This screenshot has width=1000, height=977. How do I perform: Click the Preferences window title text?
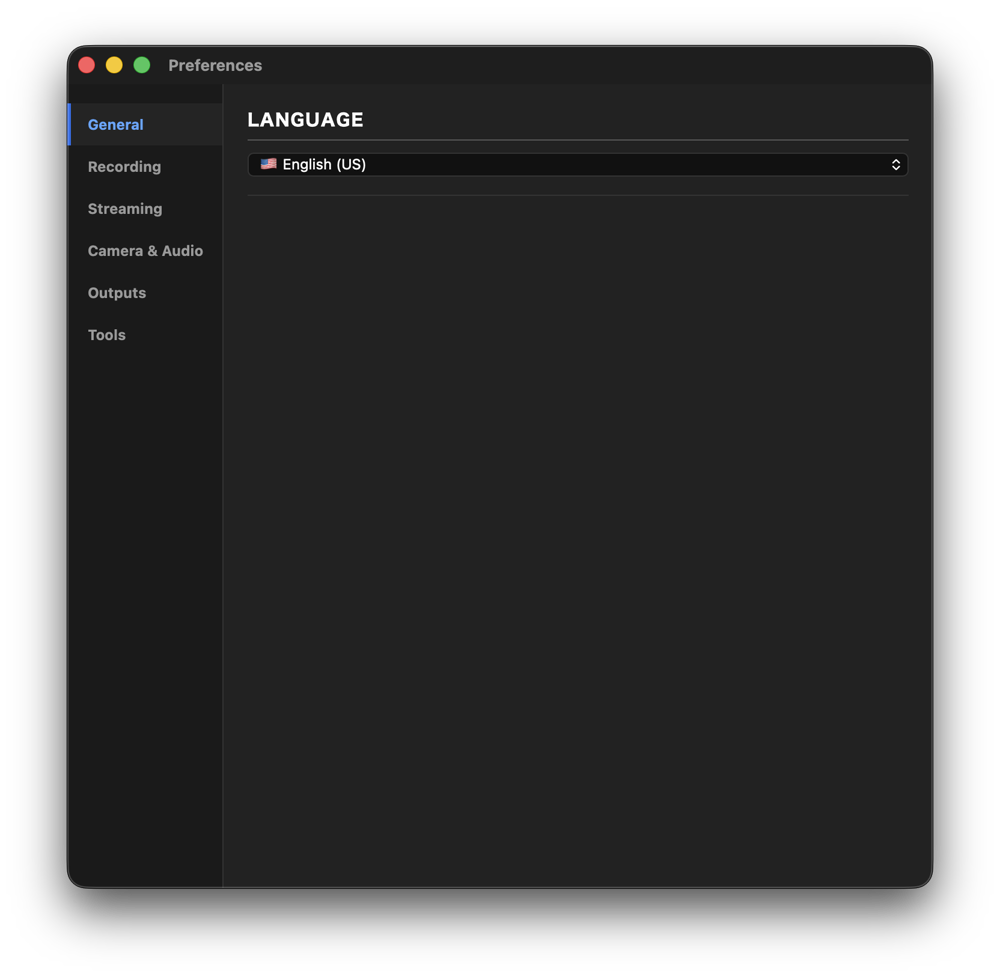click(x=215, y=65)
